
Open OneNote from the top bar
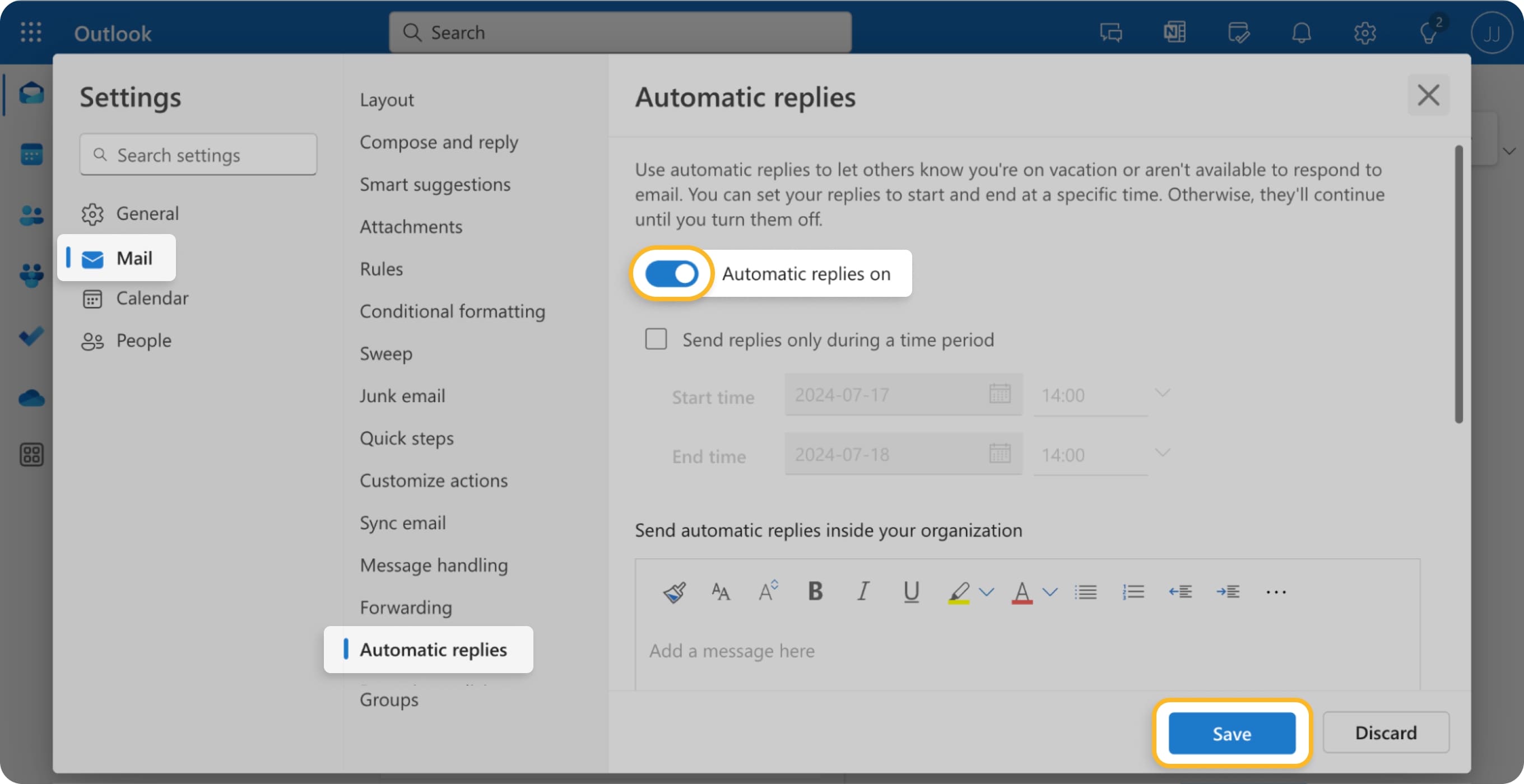coord(1174,32)
